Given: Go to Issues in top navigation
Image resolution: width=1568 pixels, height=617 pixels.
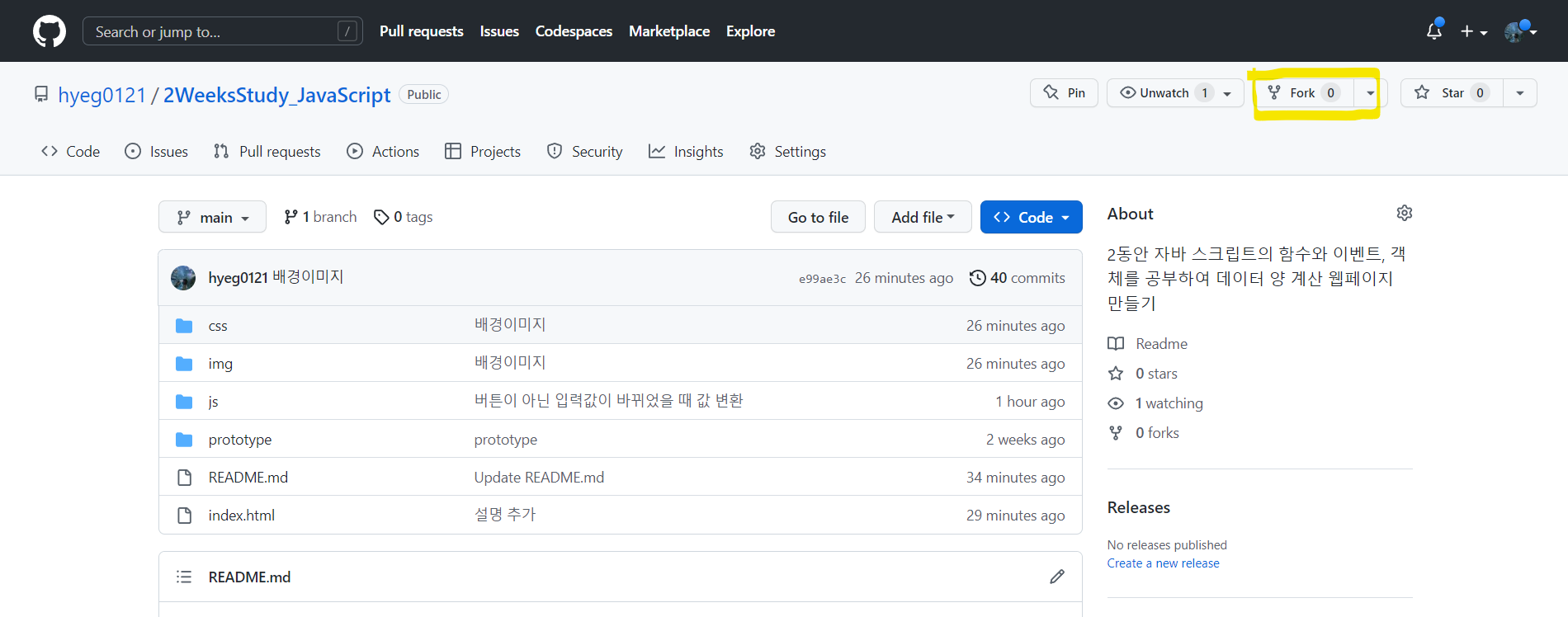Looking at the screenshot, I should 499,31.
